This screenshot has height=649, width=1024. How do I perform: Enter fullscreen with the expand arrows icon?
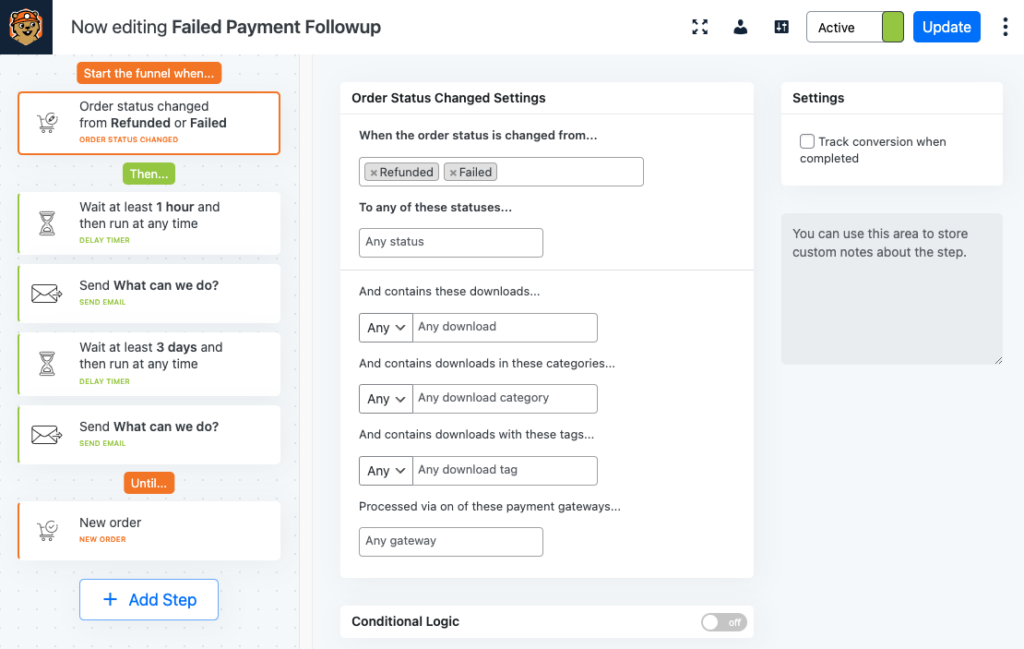click(x=700, y=27)
